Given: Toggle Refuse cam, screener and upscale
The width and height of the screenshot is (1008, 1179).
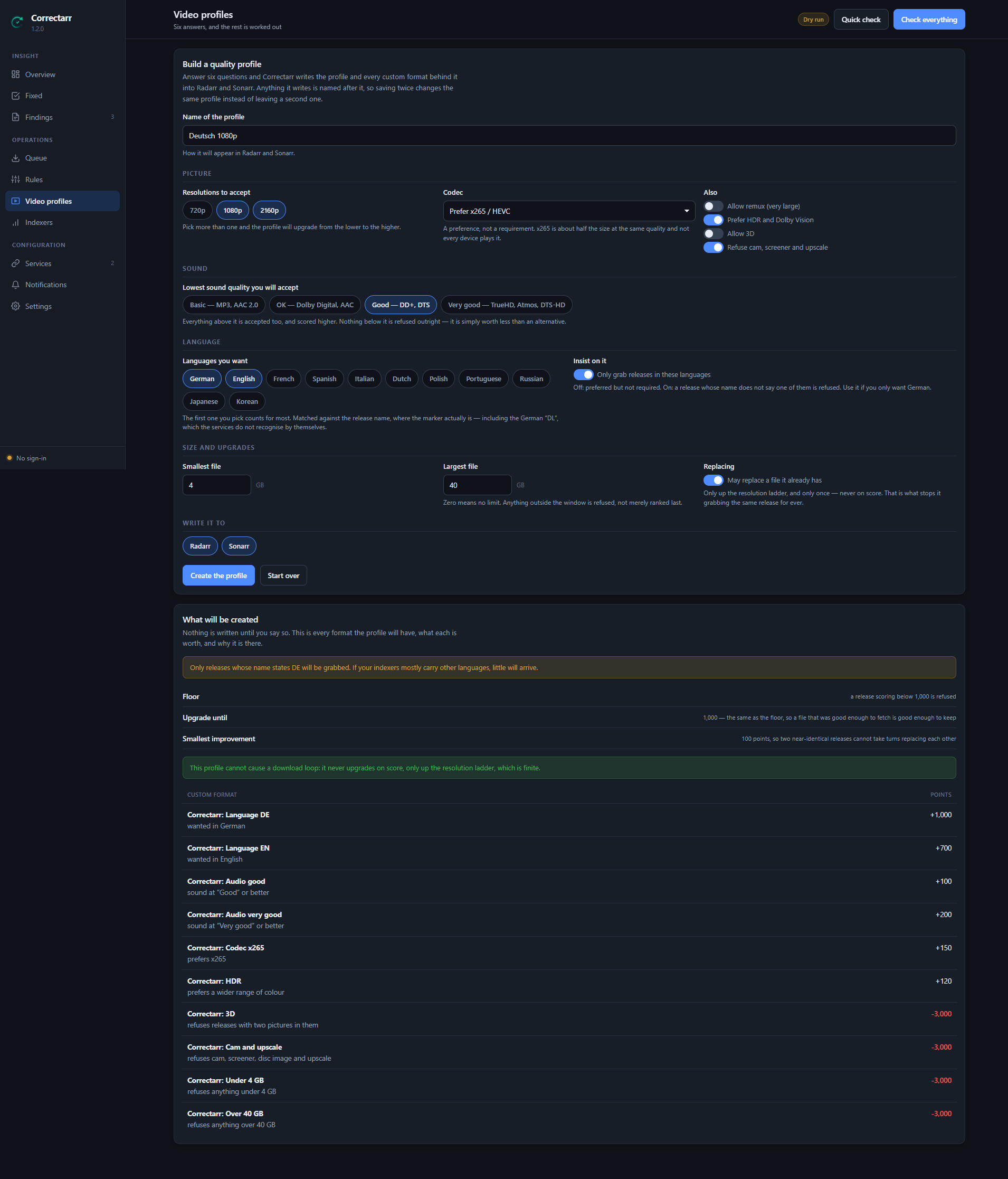Looking at the screenshot, I should click(x=713, y=247).
